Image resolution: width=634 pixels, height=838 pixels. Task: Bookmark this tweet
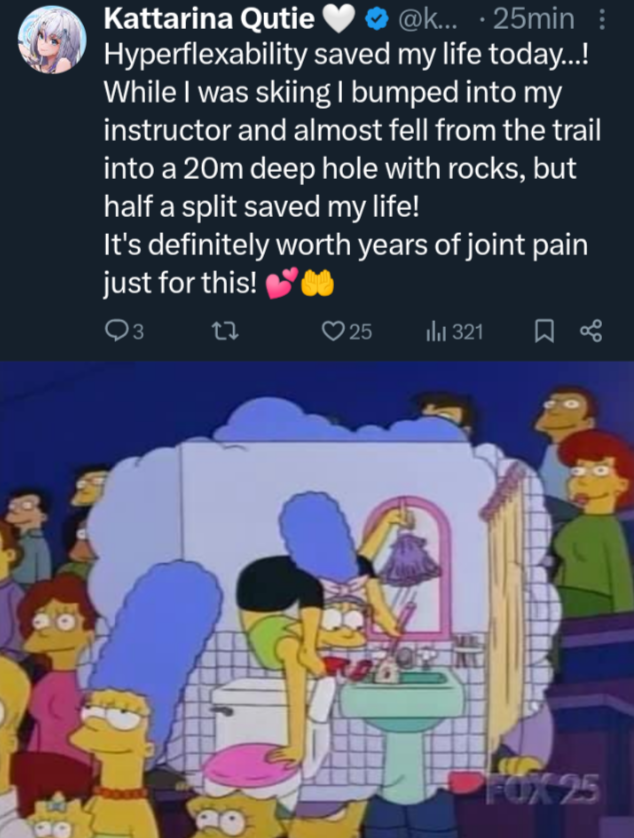pos(544,331)
